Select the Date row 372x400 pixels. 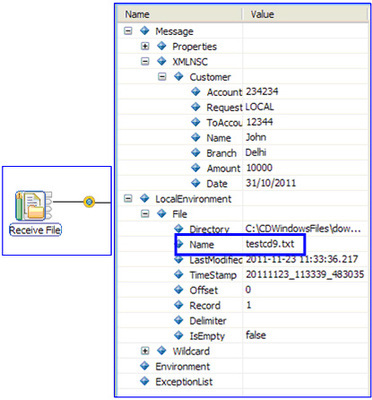click(243, 184)
